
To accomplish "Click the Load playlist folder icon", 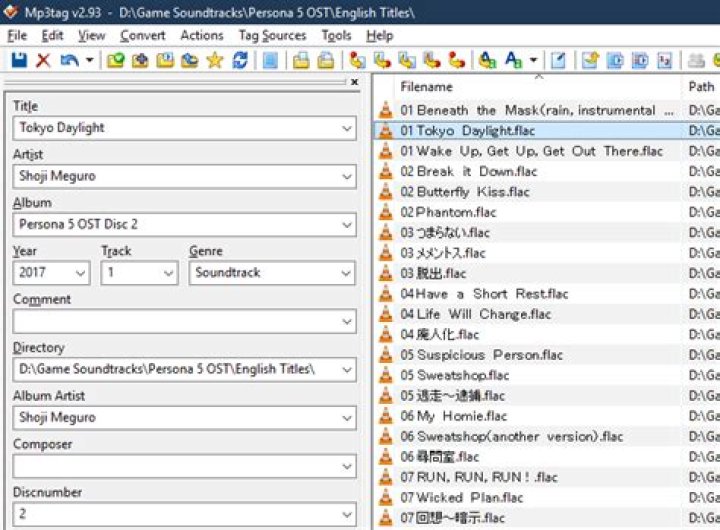I will point(165,60).
